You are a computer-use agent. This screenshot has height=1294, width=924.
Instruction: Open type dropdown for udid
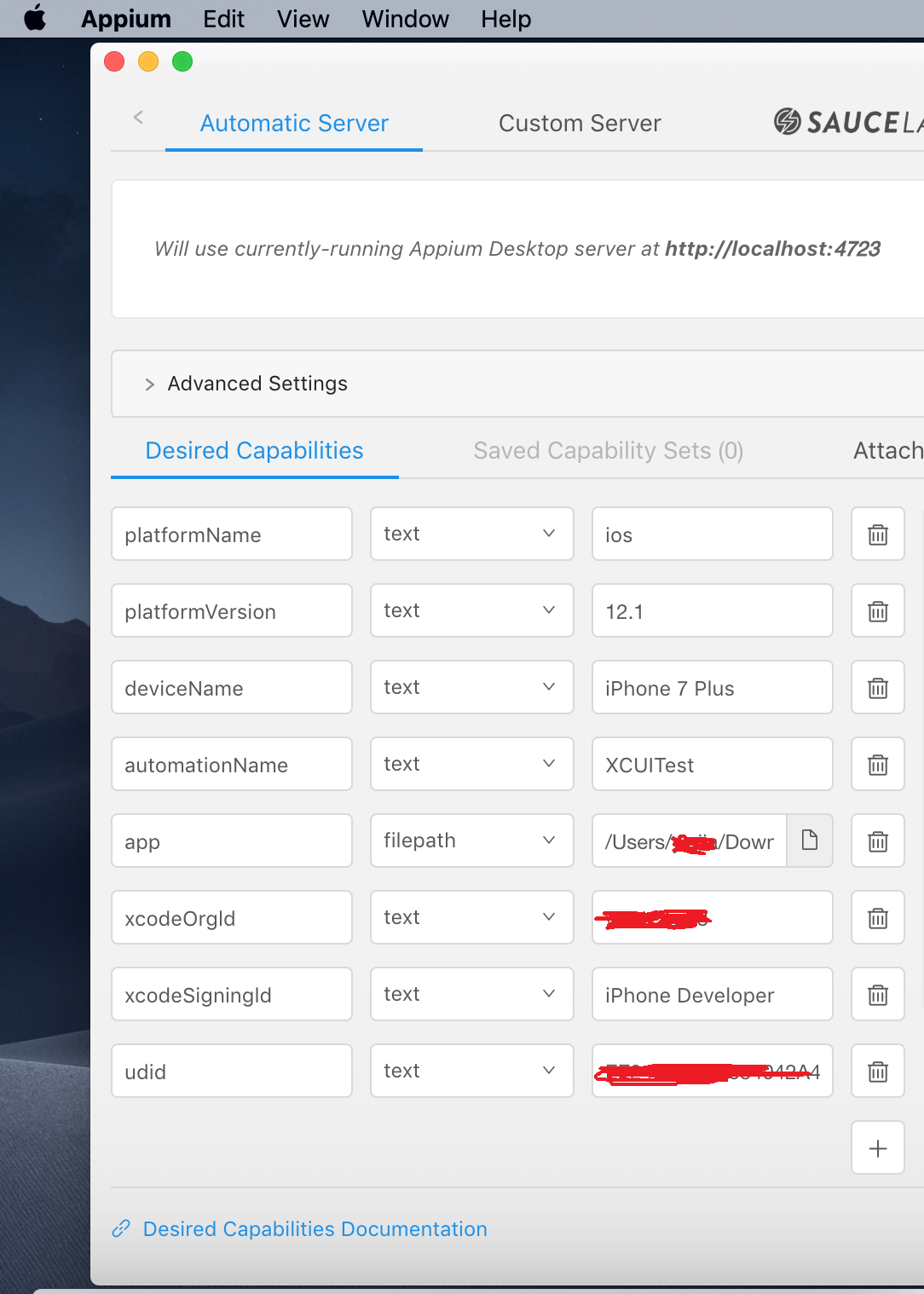[x=471, y=1071]
